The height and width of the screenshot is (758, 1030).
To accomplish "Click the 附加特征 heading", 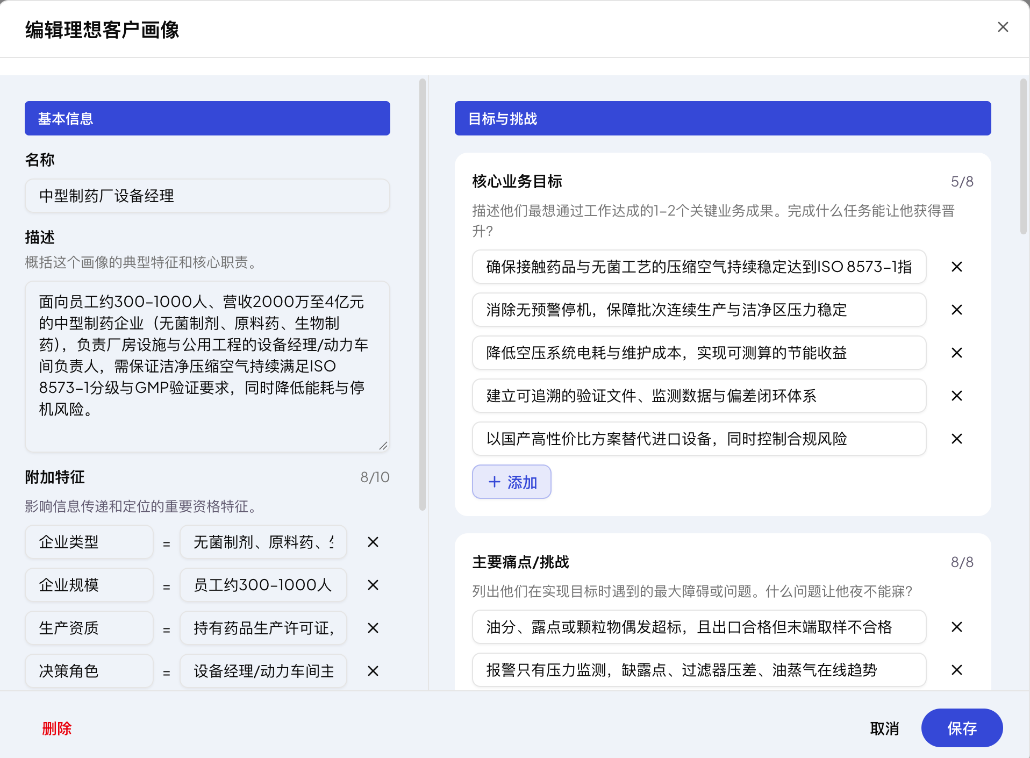I will (x=55, y=477).
